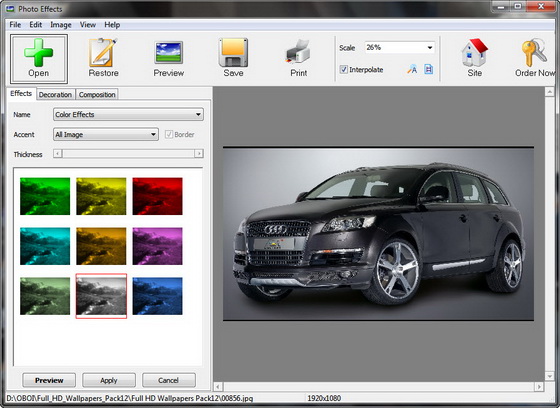Toggle the Interpolate checkbox

coord(344,69)
